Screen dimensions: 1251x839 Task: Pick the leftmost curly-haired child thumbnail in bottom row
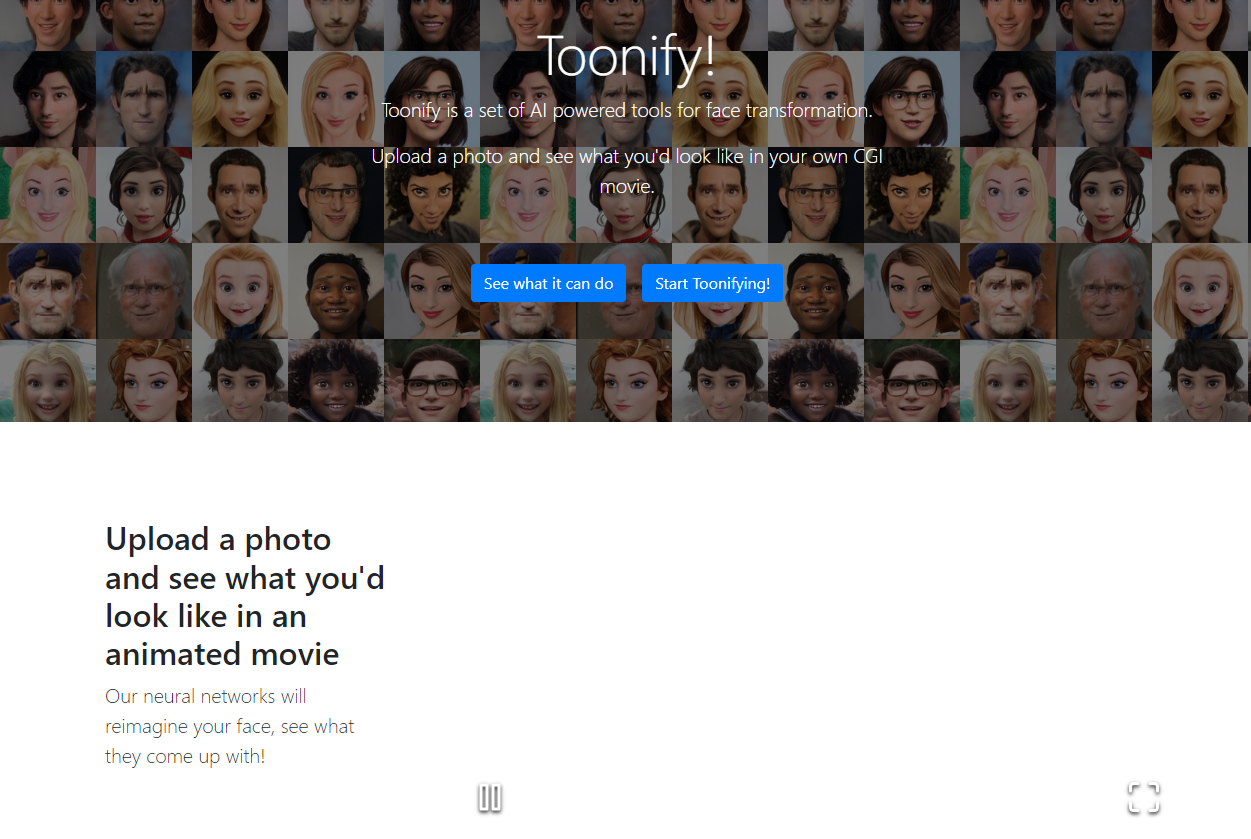pos(336,380)
